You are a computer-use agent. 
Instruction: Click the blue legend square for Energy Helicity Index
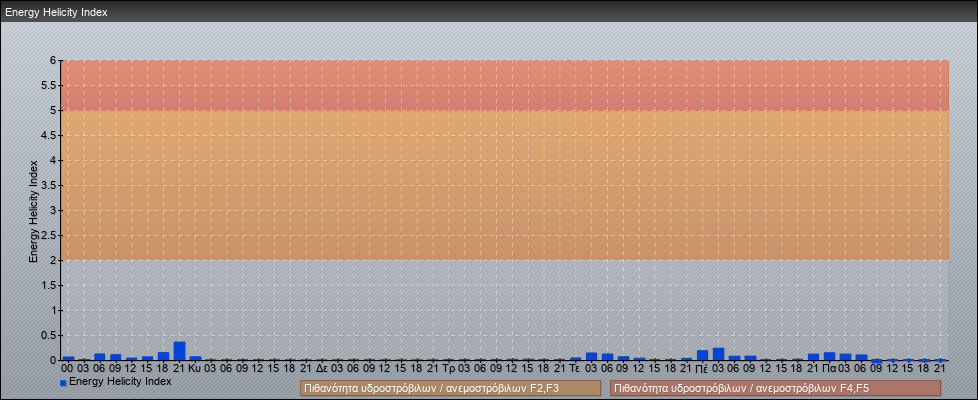point(63,383)
